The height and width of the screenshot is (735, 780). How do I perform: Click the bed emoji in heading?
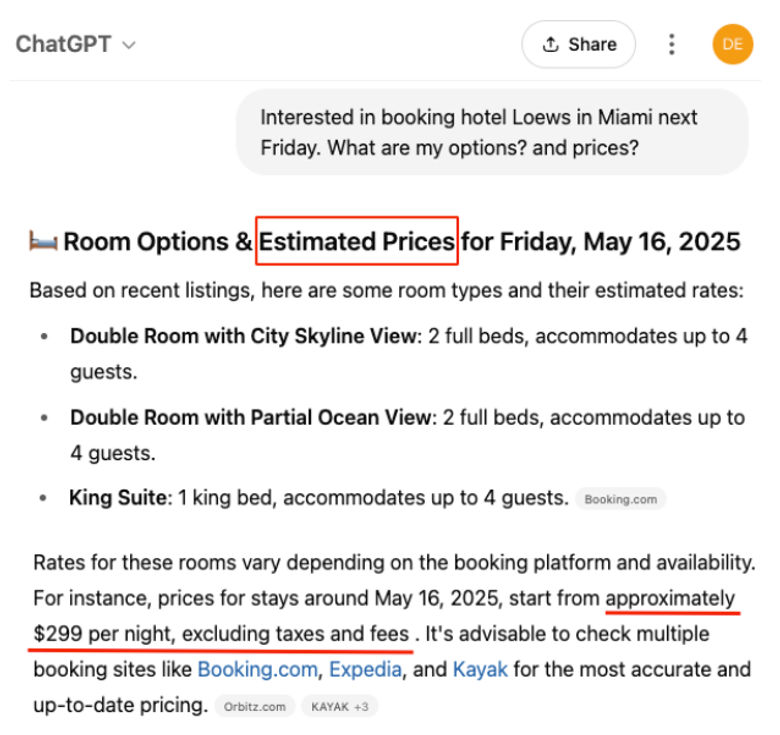pyautogui.click(x=43, y=241)
